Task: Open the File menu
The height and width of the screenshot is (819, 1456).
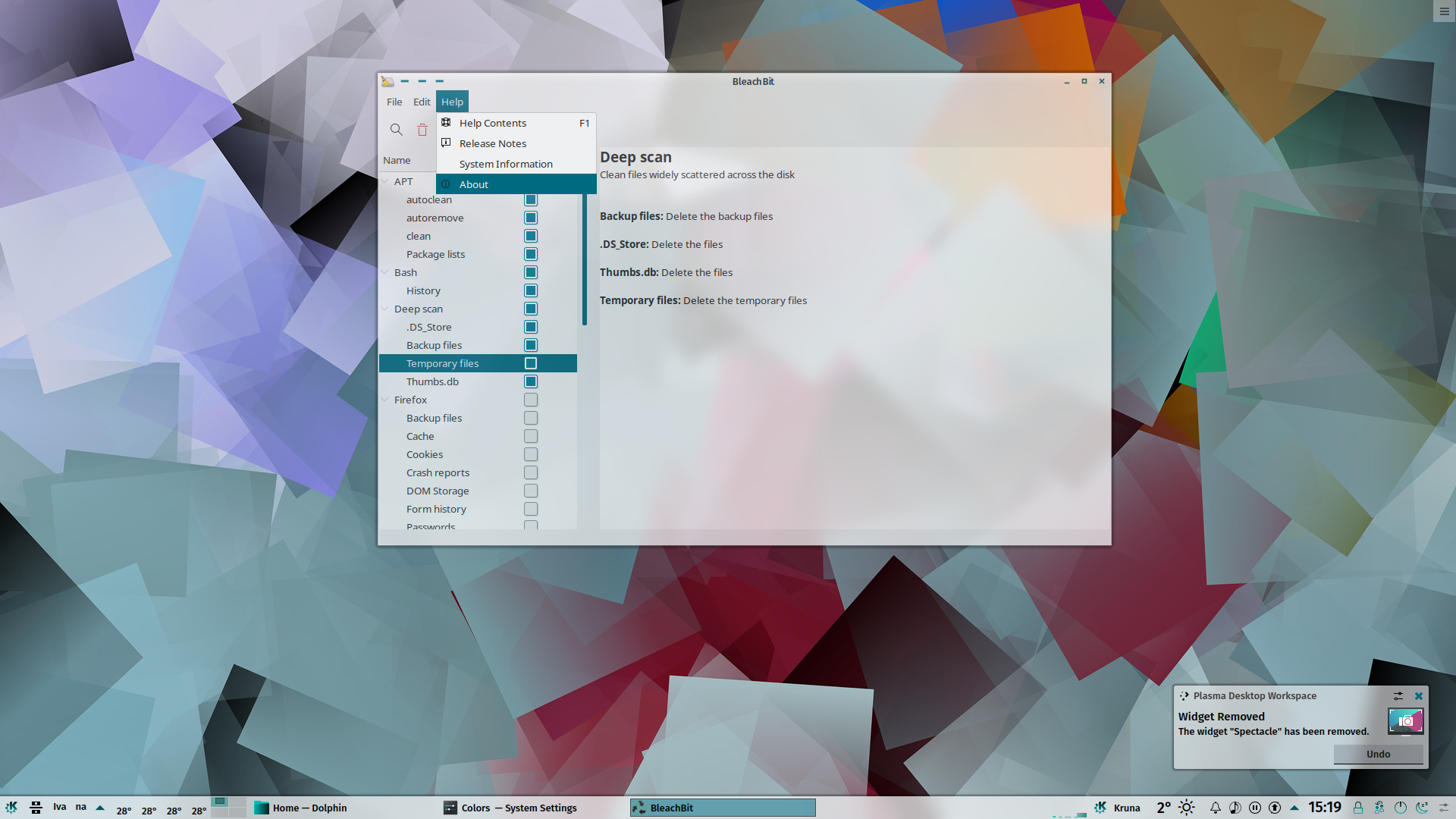Action: [x=394, y=102]
